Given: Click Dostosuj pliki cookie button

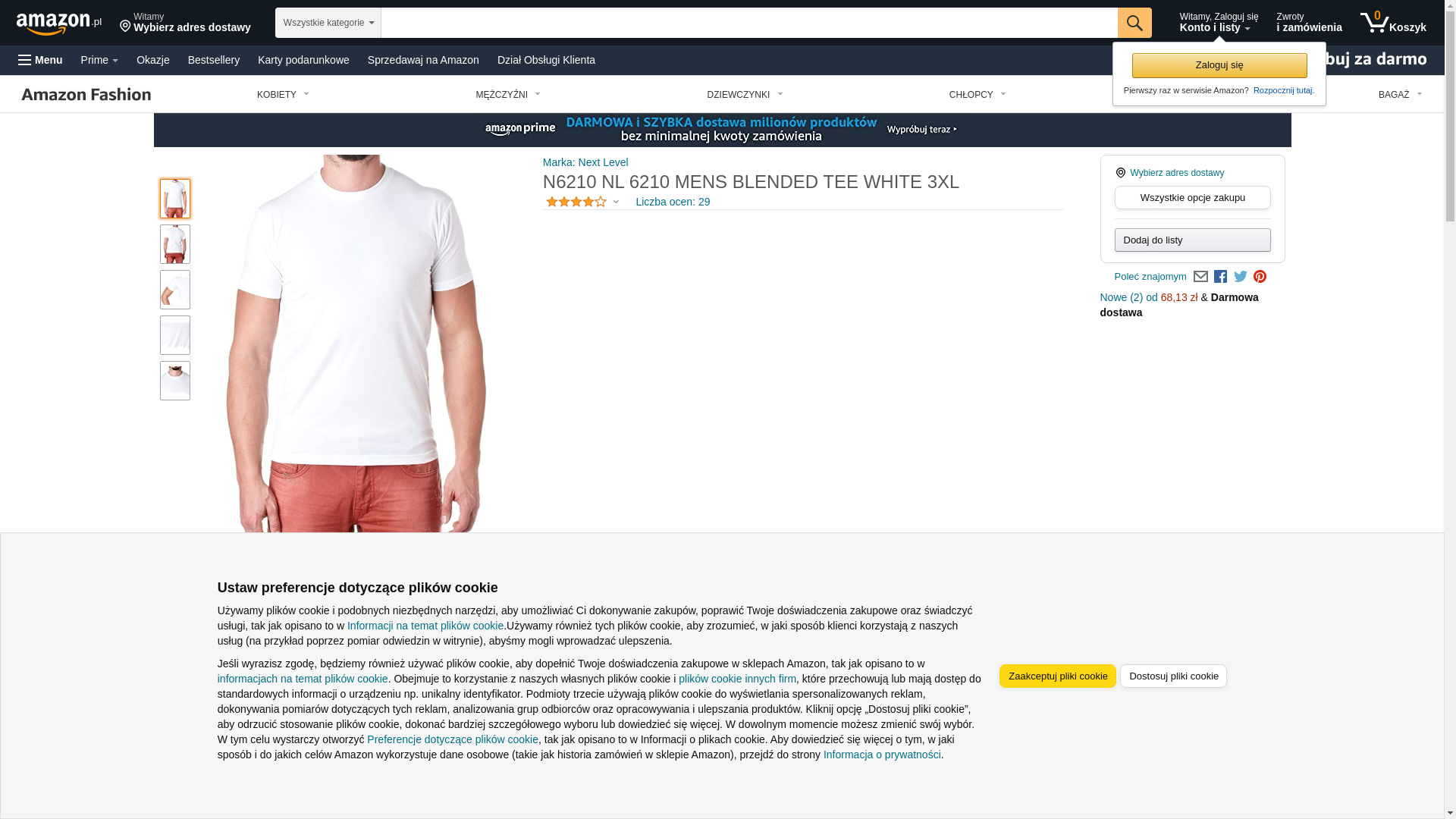Looking at the screenshot, I should (x=1173, y=676).
